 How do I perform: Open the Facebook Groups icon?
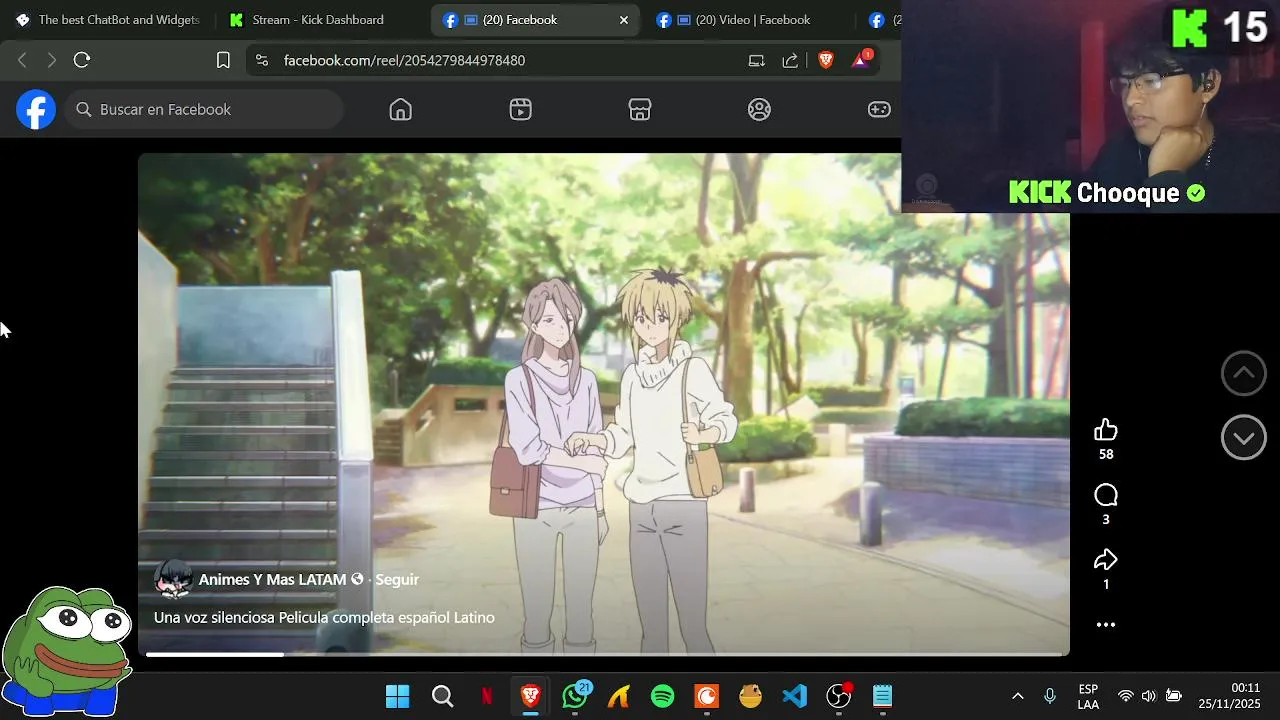pyautogui.click(x=760, y=110)
